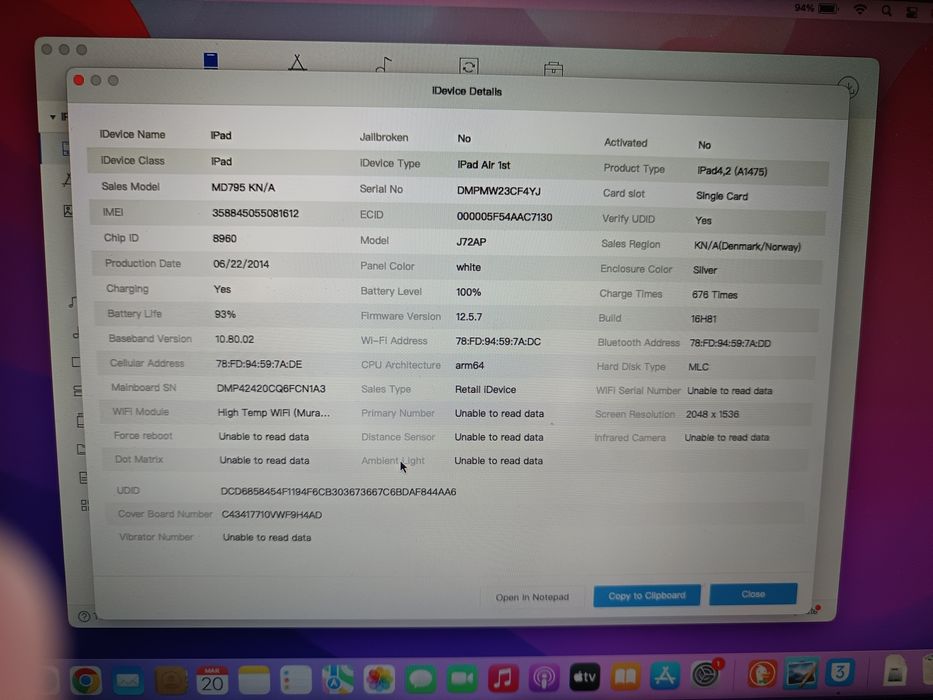This screenshot has width=933, height=700.
Task: Collapse the device tree triangle in sidebar
Action: pos(53,117)
